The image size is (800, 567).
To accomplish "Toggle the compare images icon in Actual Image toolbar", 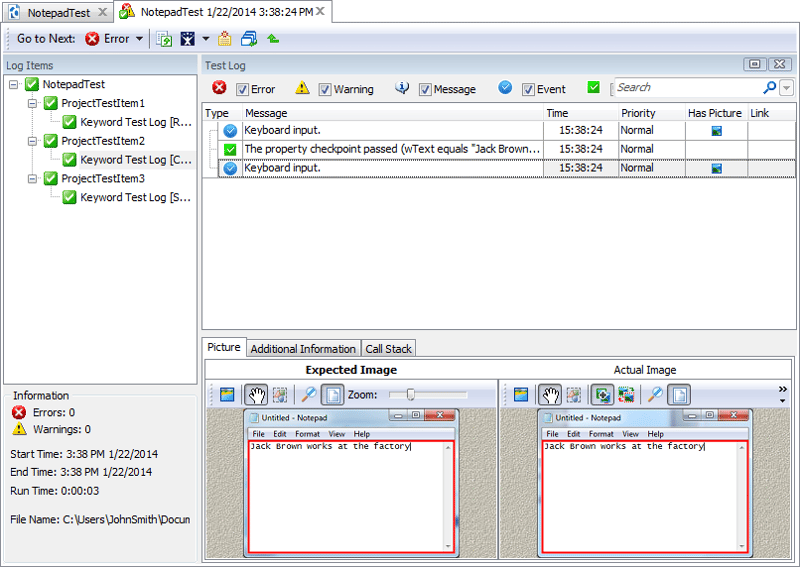I will 603,395.
